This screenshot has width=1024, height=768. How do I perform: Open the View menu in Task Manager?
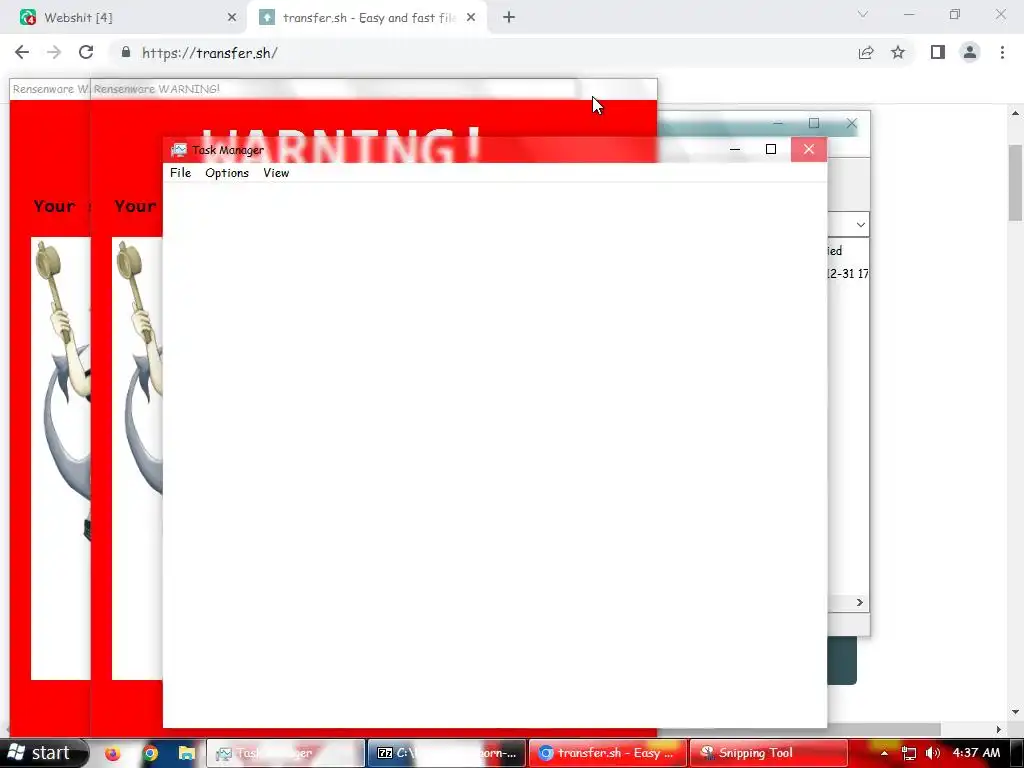(x=276, y=173)
